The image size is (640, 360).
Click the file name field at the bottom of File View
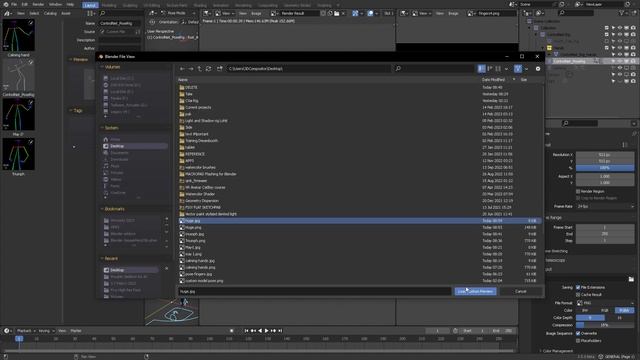tap(314, 291)
